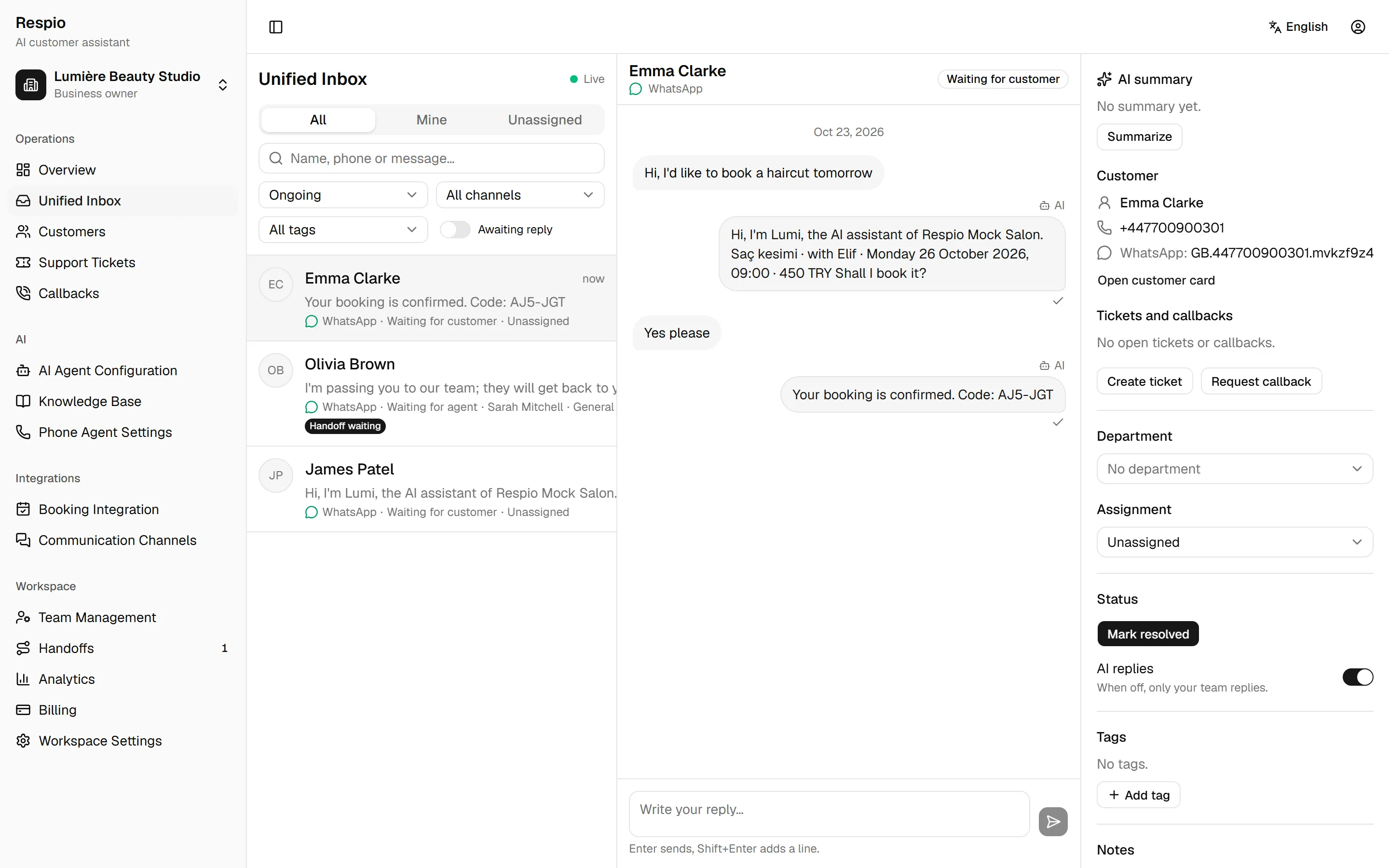The width and height of the screenshot is (1389, 868).
Task: Open Analytics page
Action: [x=123, y=679]
